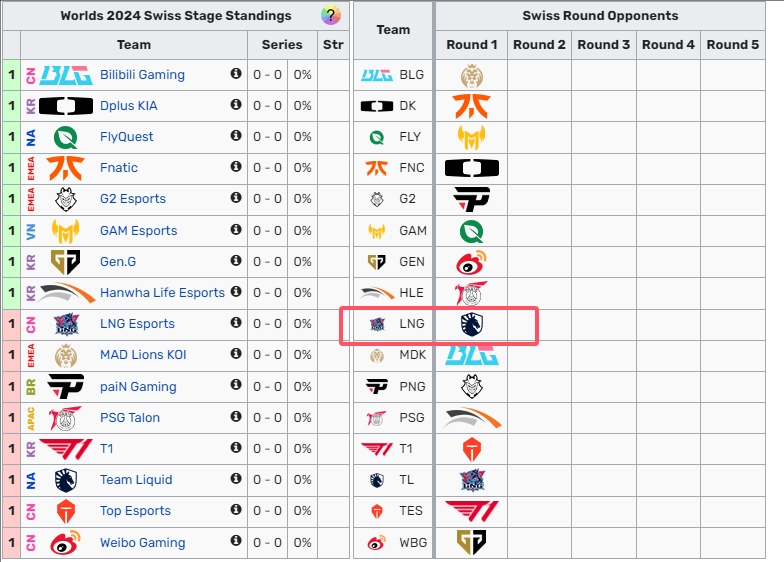The height and width of the screenshot is (562, 784).
Task: Click the Fnatic logo in standings
Action: click(66, 168)
